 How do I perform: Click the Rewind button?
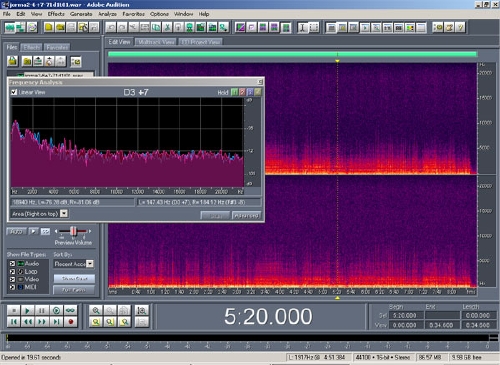point(28,322)
